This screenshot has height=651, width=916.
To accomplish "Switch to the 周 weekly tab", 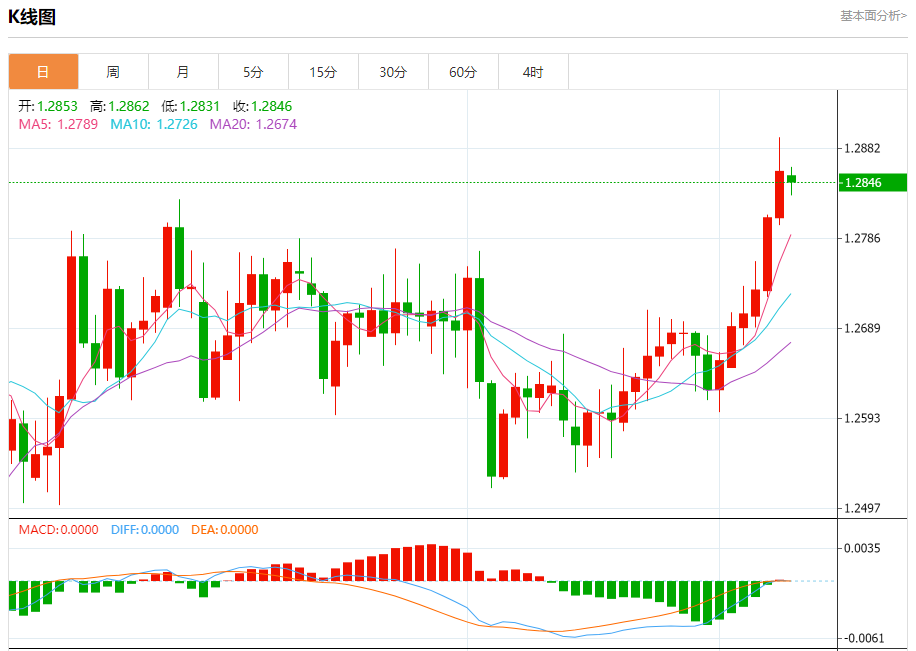I will click(113, 72).
